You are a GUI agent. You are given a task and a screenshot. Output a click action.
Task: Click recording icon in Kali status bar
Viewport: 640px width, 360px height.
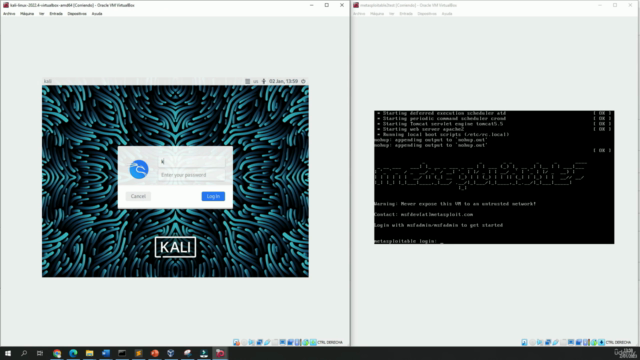point(290,342)
